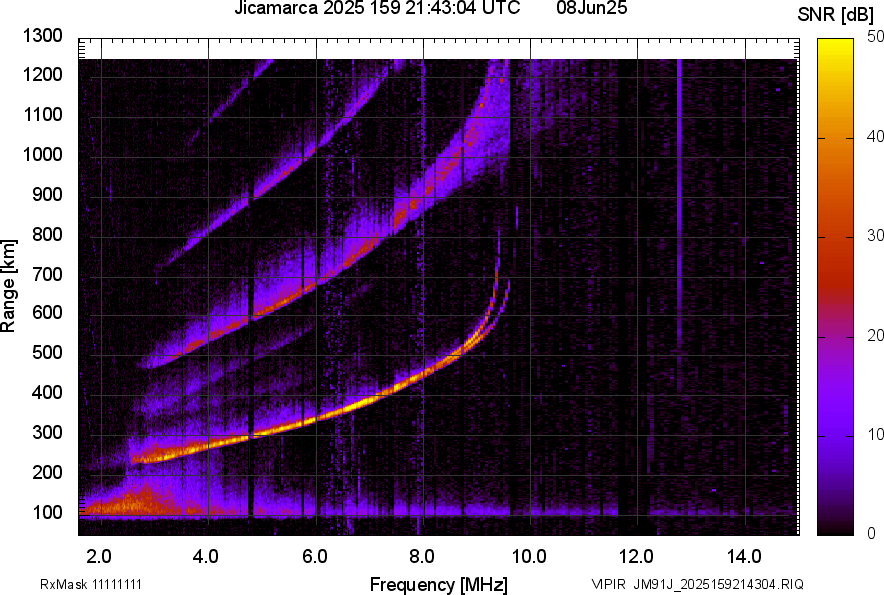Click the 10.0 frequency tick label
The width and height of the screenshot is (884, 595).
coord(529,557)
